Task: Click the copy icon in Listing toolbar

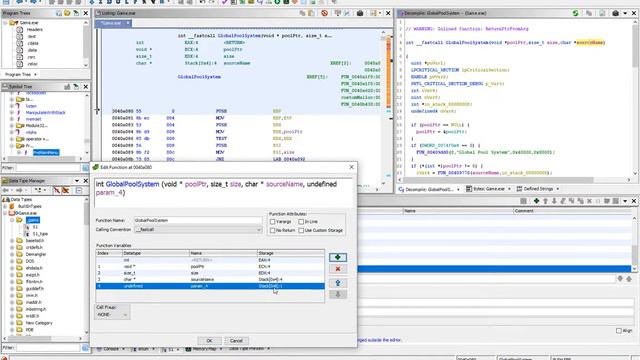Action: coord(302,13)
